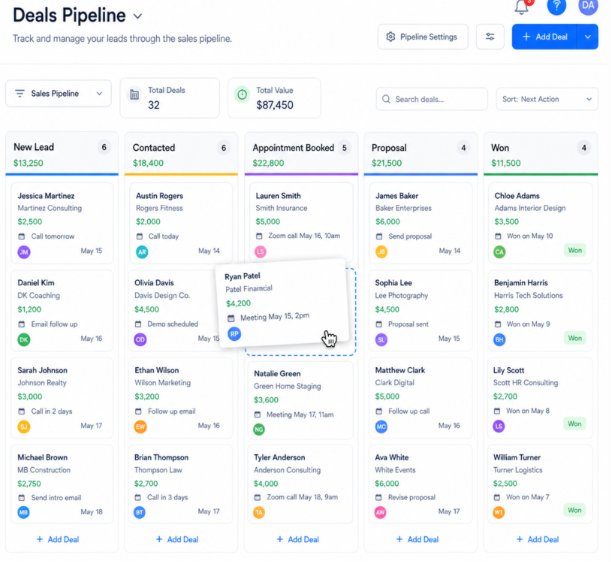Open the notifications bell

point(521,7)
